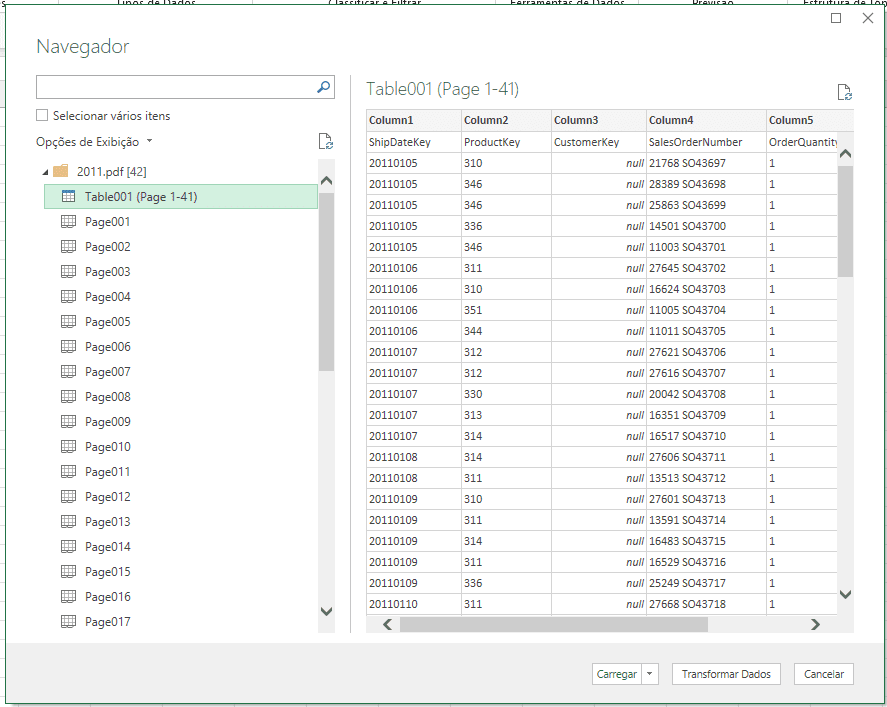Image resolution: width=887 pixels, height=707 pixels.
Task: Click preview table scroll up arrow
Action: 845,153
